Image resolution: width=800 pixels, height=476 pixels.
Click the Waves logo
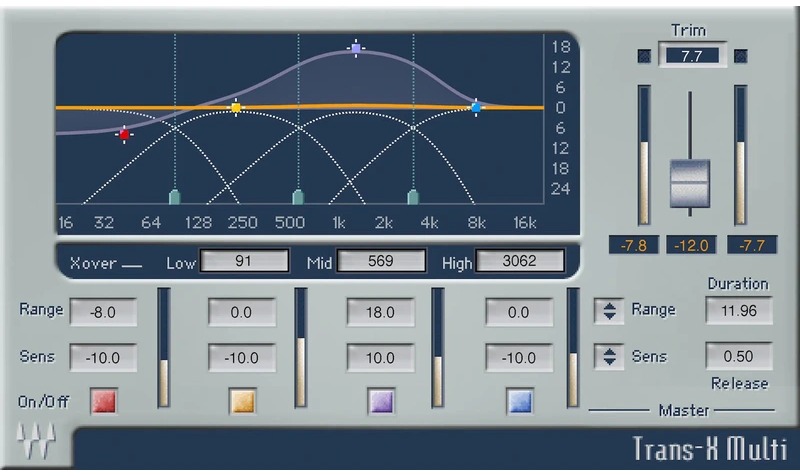click(36, 440)
